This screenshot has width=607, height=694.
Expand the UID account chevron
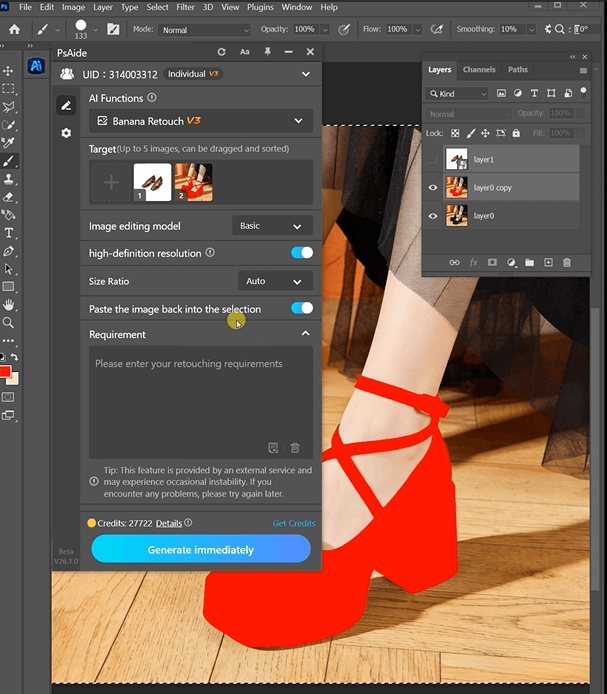coord(305,74)
